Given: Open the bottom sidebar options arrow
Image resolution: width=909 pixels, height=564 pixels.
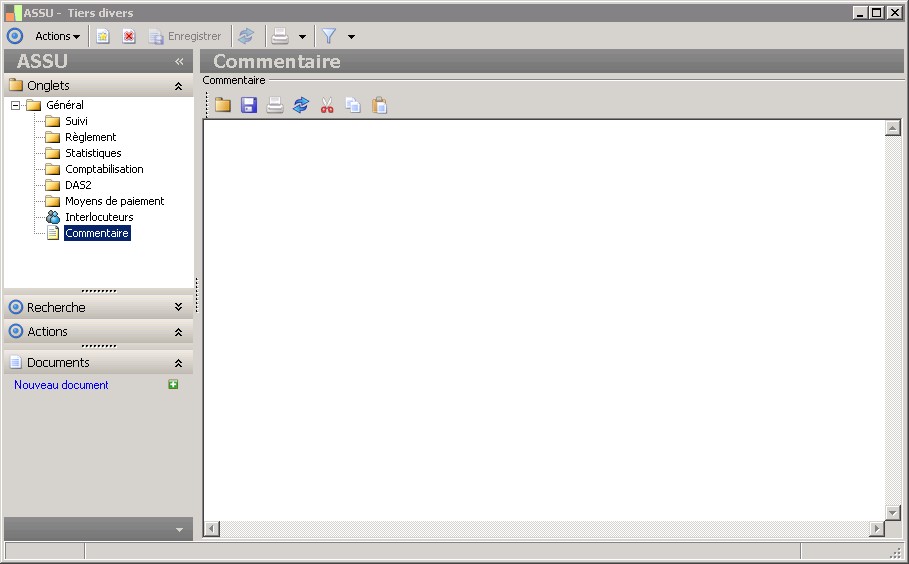Looking at the screenshot, I should [x=179, y=529].
